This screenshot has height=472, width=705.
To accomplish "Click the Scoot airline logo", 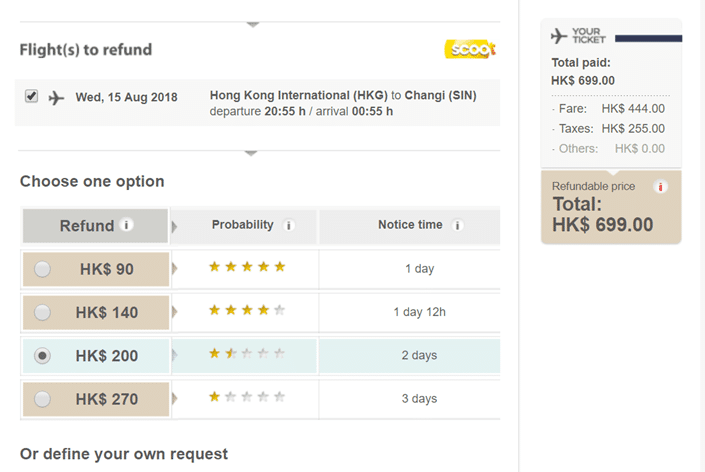I will point(469,49).
